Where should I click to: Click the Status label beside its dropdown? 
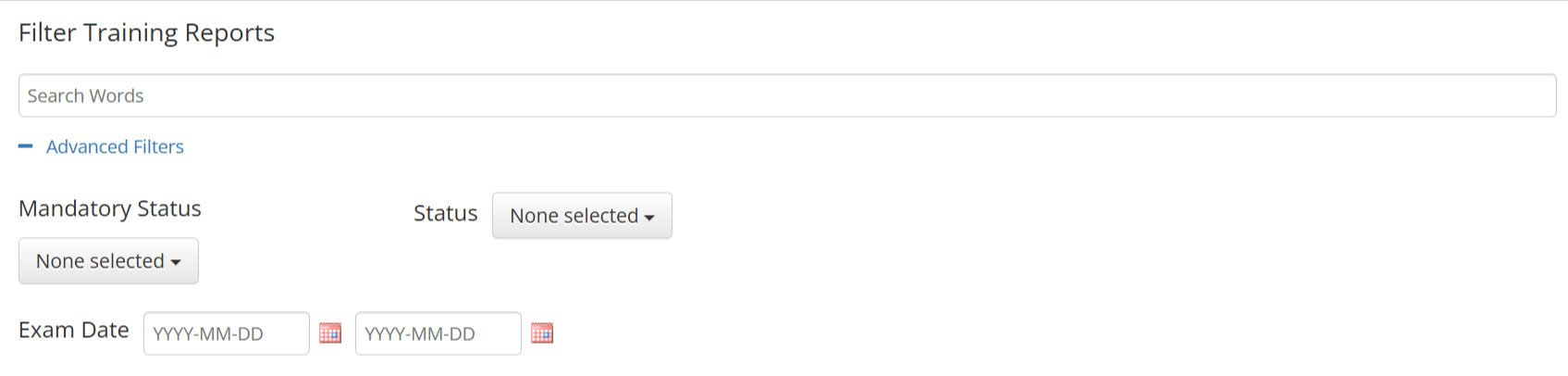445,213
